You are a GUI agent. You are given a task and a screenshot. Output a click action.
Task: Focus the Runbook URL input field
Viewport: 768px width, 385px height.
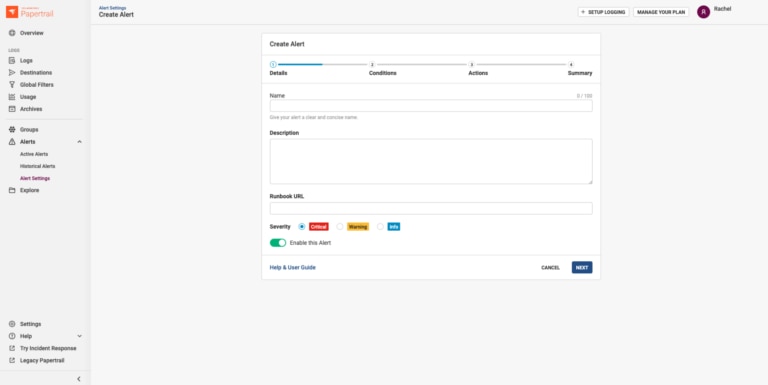point(431,208)
